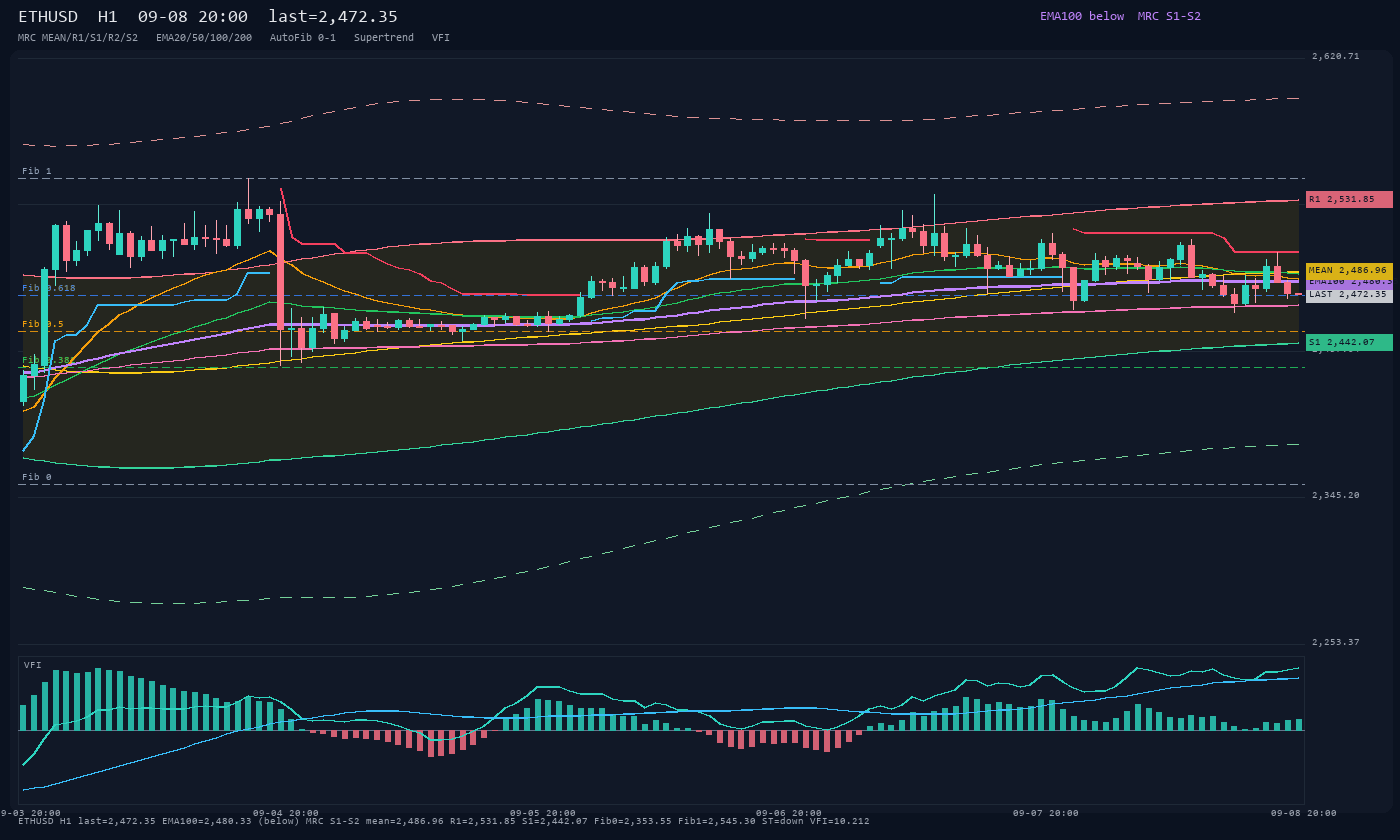Viewport: 1400px width, 840px height.
Task: Select the H1 timeframe in the chart header
Action: [108, 17]
